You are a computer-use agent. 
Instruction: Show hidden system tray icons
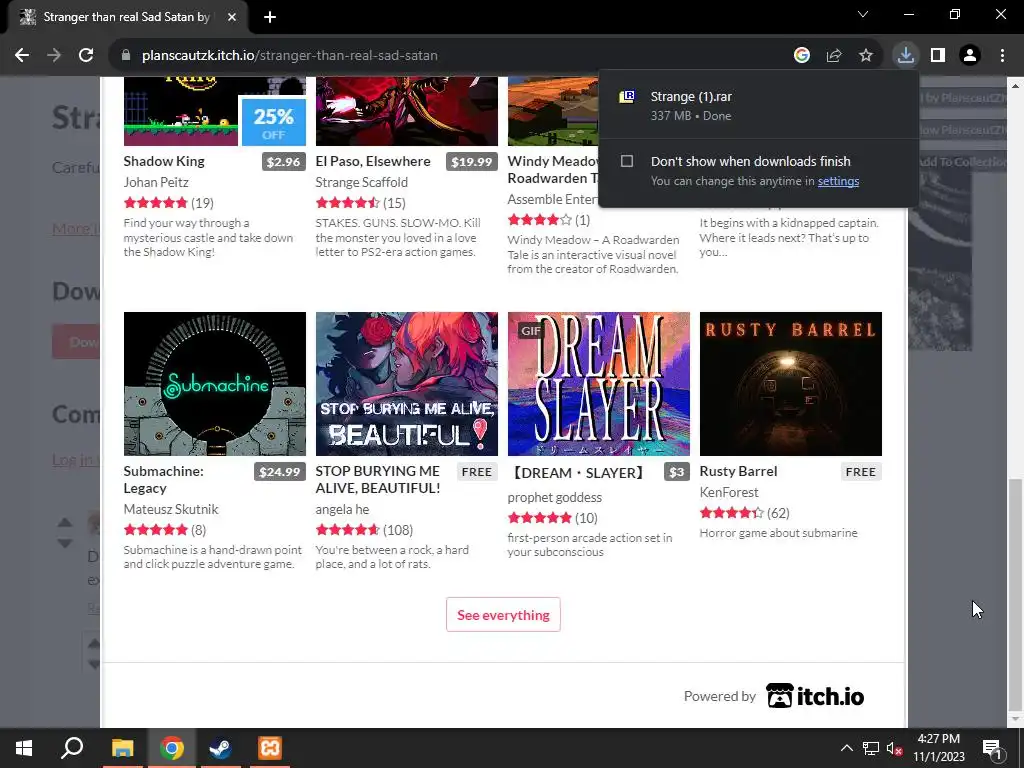pyautogui.click(x=846, y=748)
